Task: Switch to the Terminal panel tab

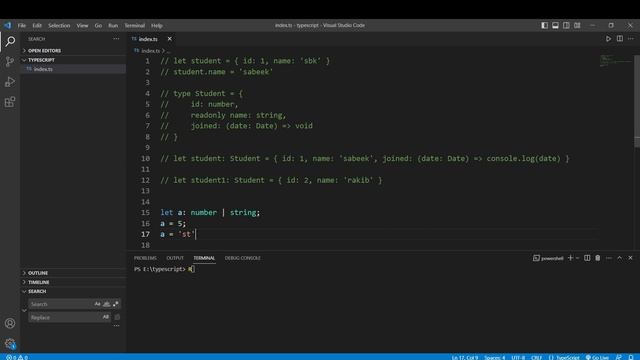Action: [204, 258]
